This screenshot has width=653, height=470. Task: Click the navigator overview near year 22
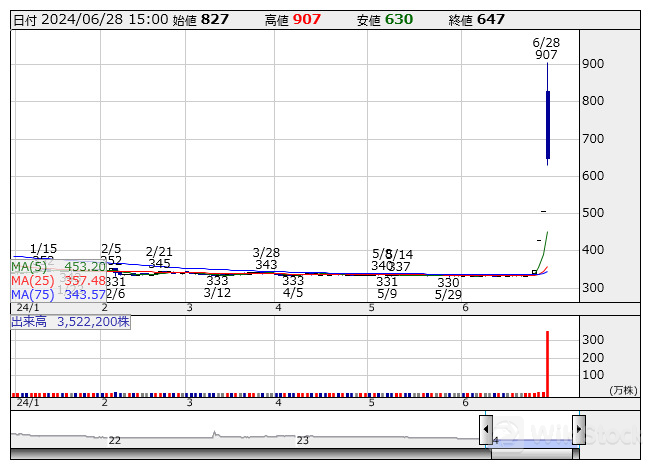(x=115, y=437)
